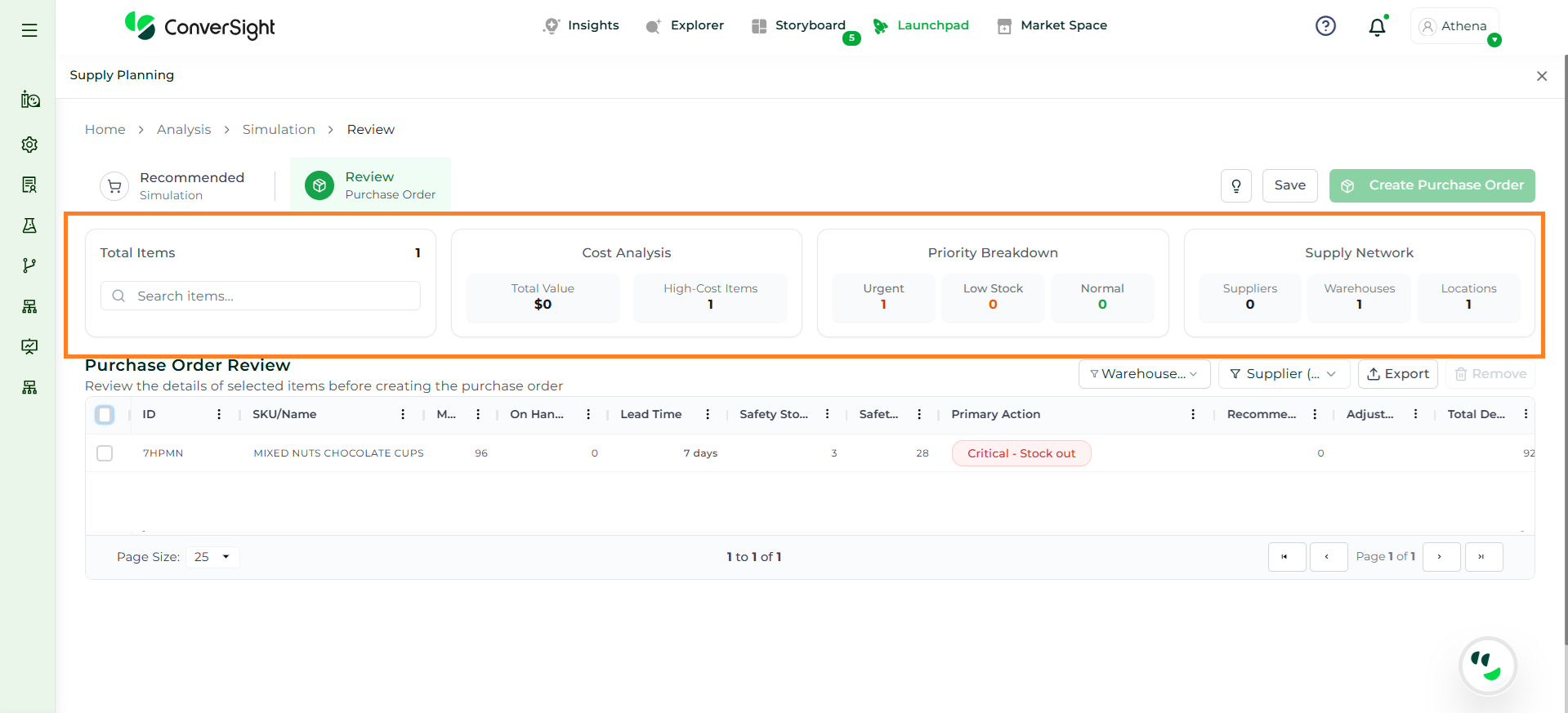Open the Supplier filter dropdown
The height and width of the screenshot is (713, 1568).
pos(1282,374)
